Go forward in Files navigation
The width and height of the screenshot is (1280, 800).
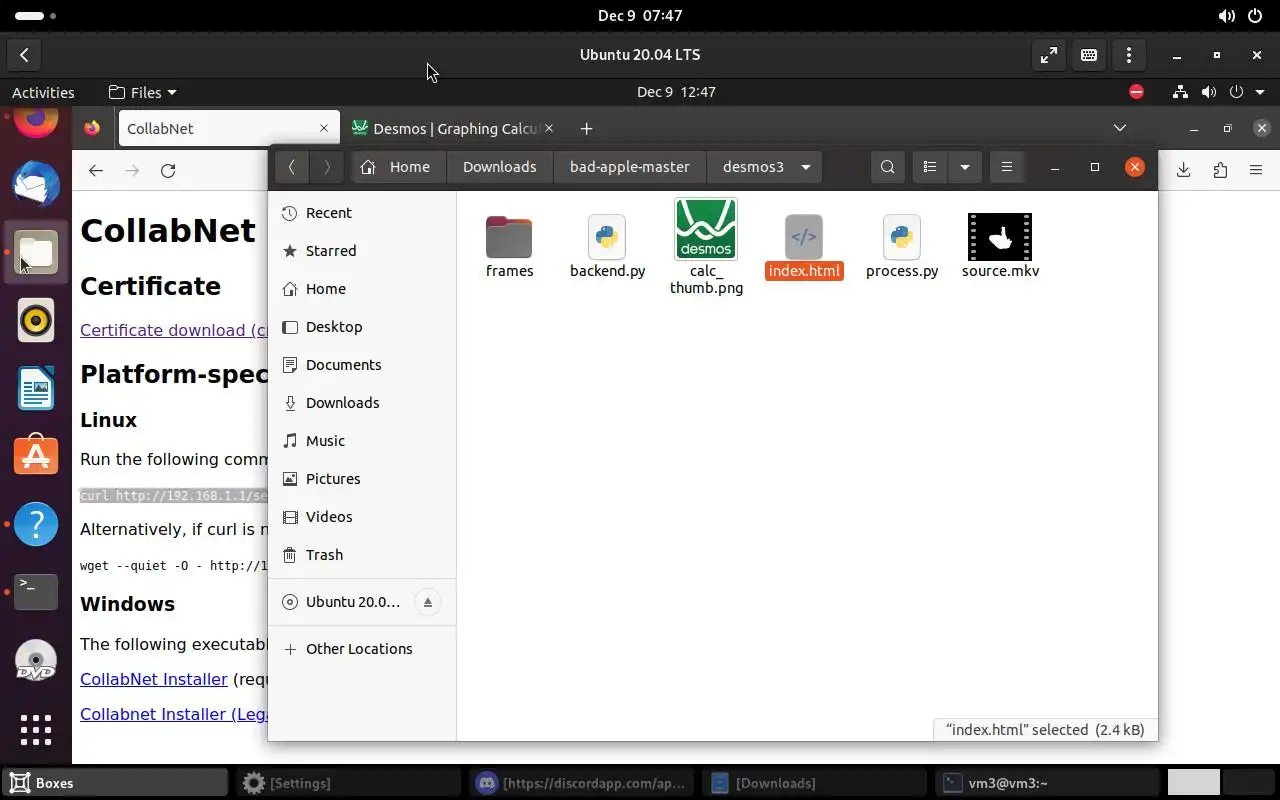click(x=327, y=167)
